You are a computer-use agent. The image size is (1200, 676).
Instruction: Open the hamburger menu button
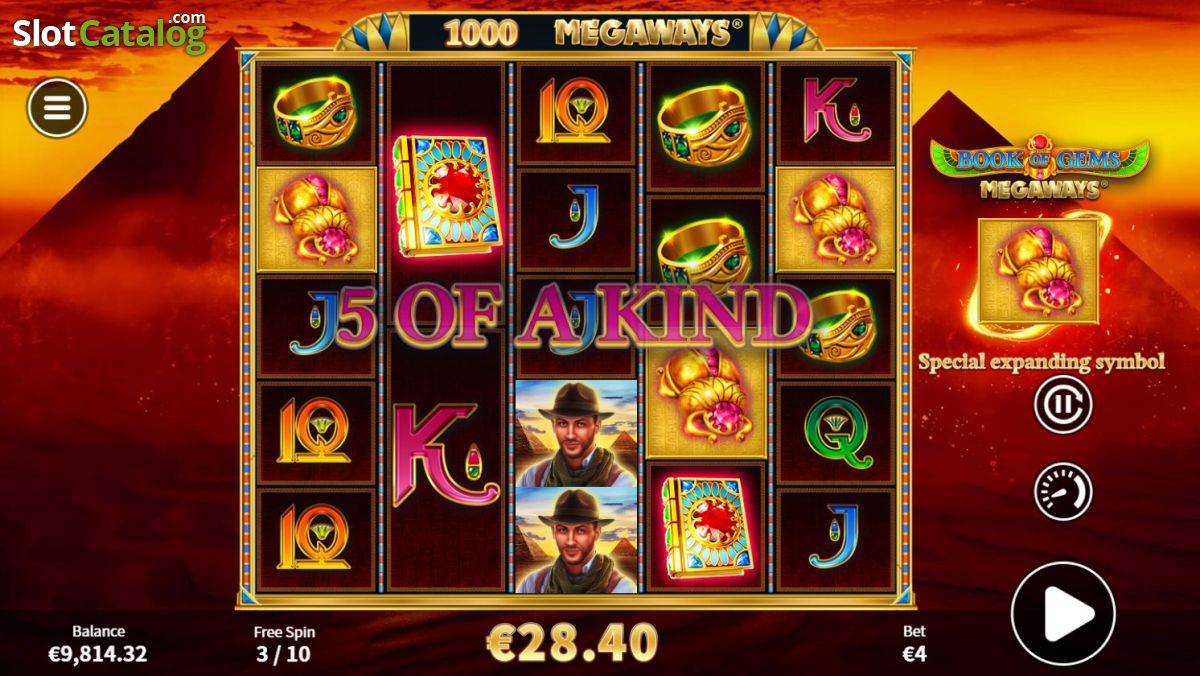[x=57, y=108]
